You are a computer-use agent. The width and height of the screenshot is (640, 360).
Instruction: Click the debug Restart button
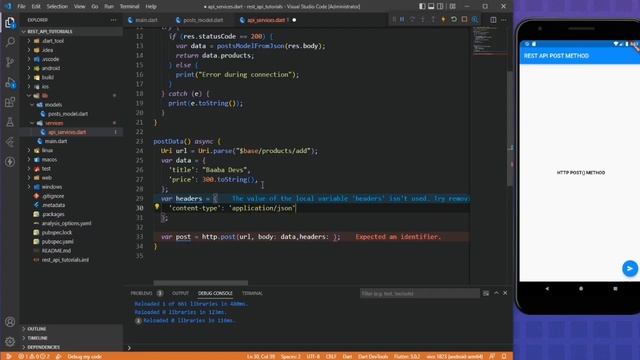pyautogui.click(x=454, y=20)
